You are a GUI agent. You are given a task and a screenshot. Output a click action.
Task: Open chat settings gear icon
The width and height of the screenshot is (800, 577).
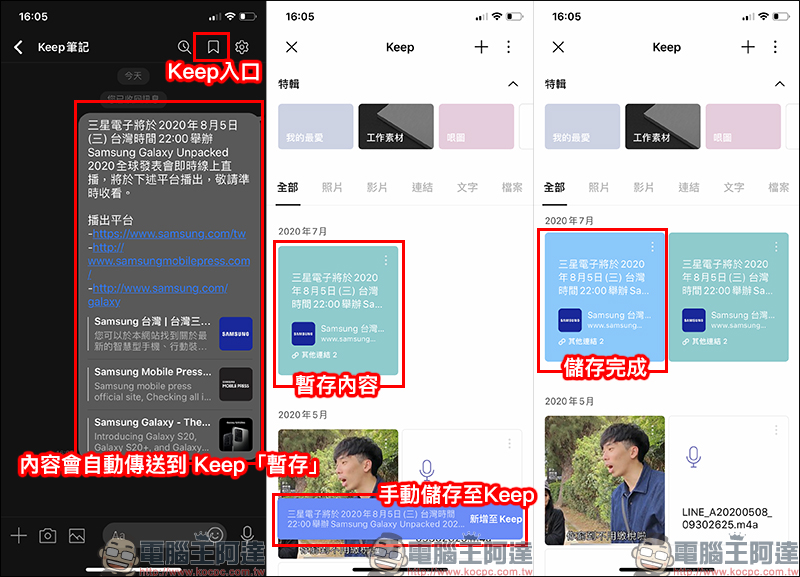coord(242,47)
